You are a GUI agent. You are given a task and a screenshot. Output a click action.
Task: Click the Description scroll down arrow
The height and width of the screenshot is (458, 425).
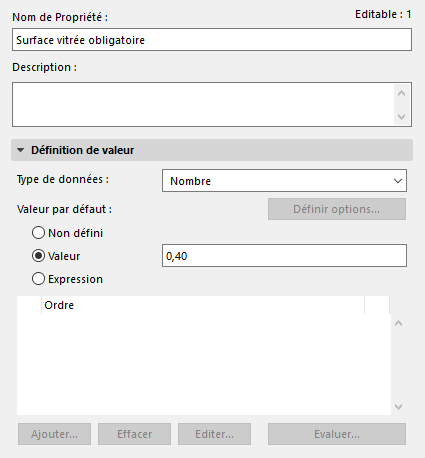coord(401,117)
